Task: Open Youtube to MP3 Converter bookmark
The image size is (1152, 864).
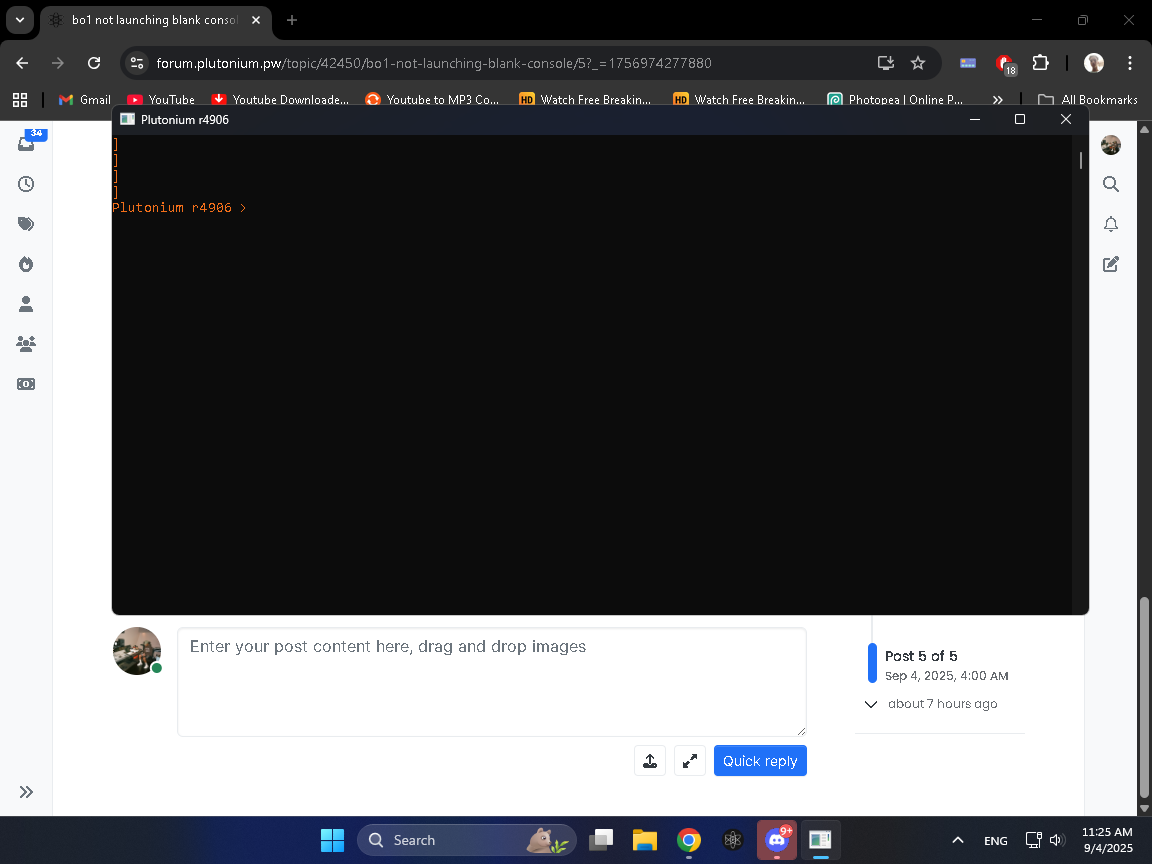Action: [432, 100]
